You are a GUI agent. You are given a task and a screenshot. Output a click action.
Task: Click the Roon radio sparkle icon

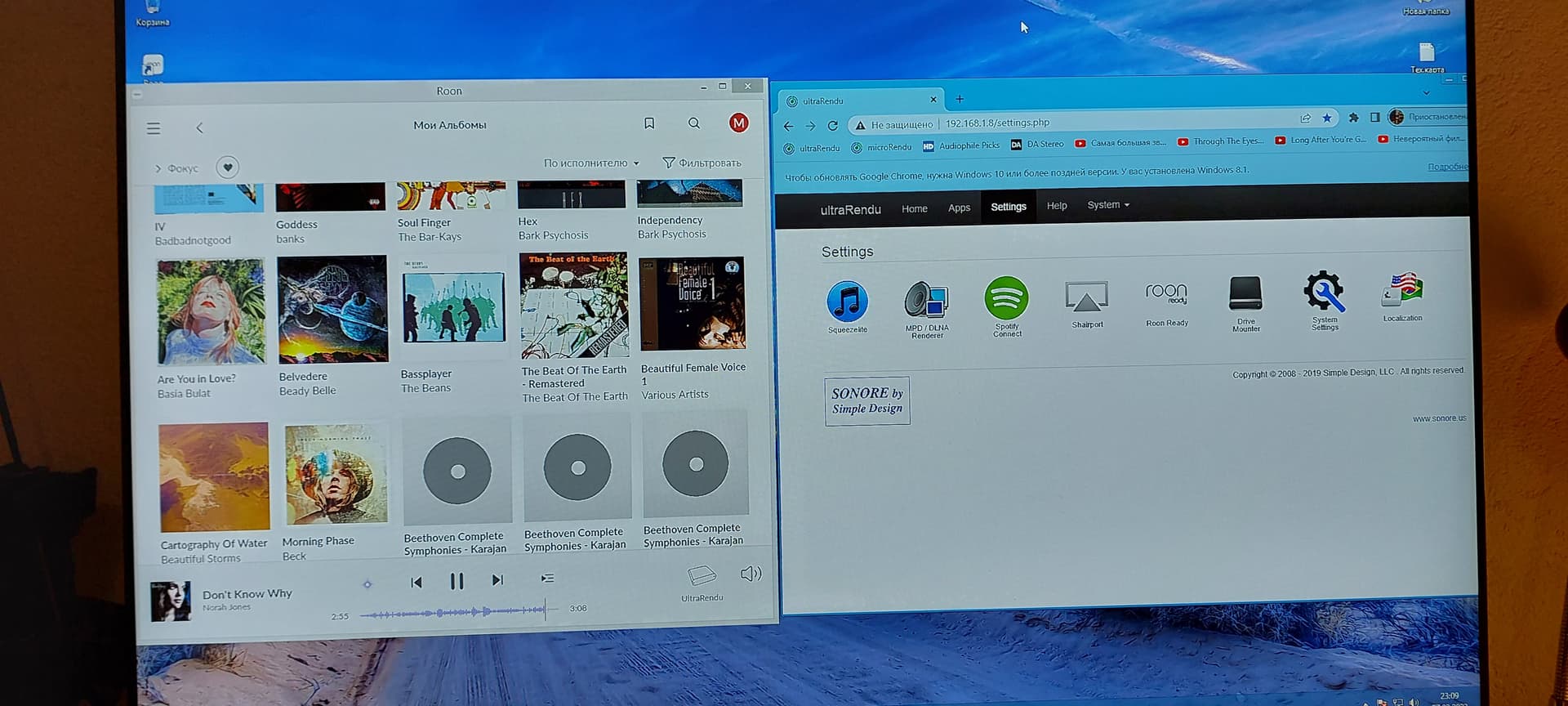(x=367, y=584)
